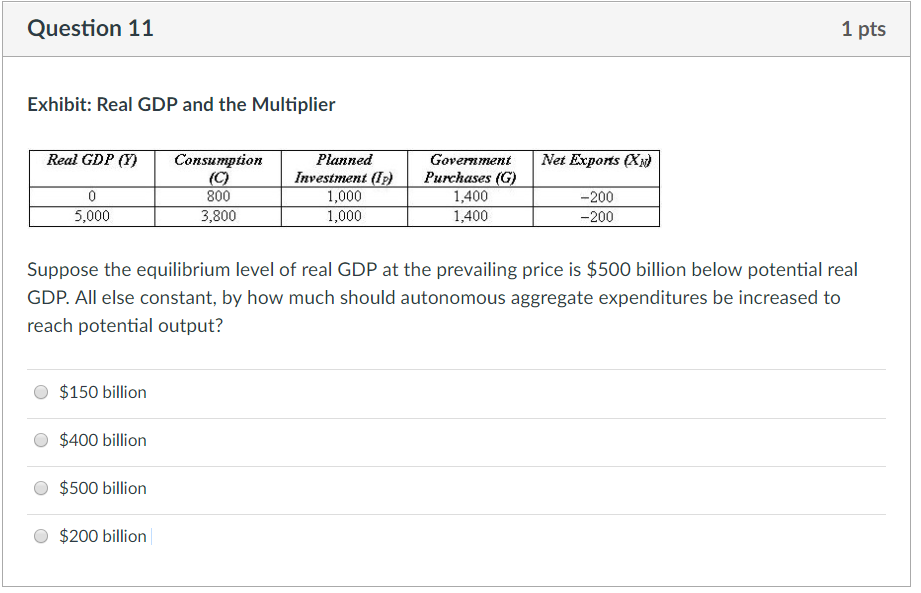The width and height of the screenshot is (921, 593).
Task: Click the Real GDP (Y) column header
Action: coord(91,160)
